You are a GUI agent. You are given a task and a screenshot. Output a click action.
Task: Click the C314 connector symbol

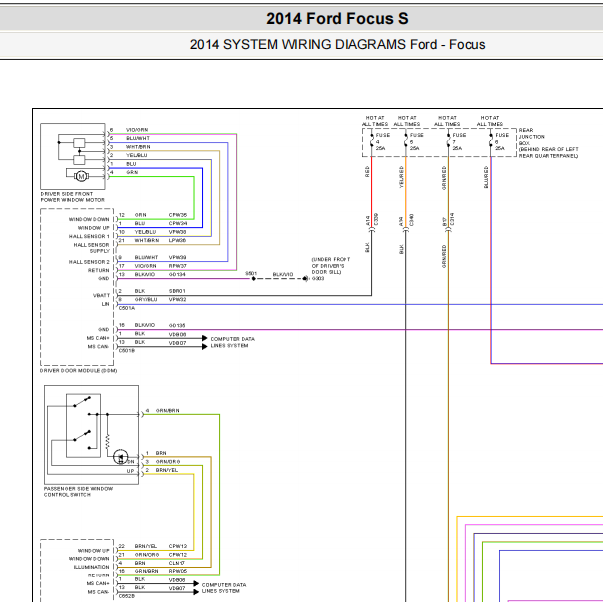coord(448,229)
